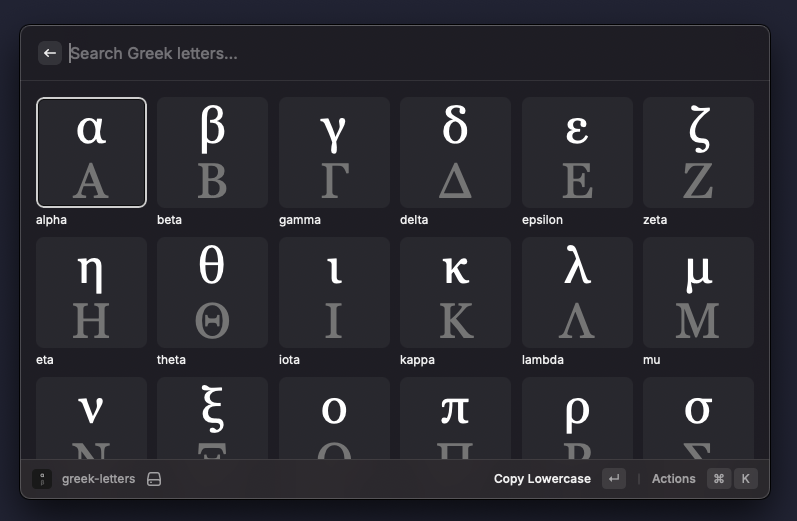Select the epsilon letter tile
Screen dimensions: 797x521
(577, 152)
